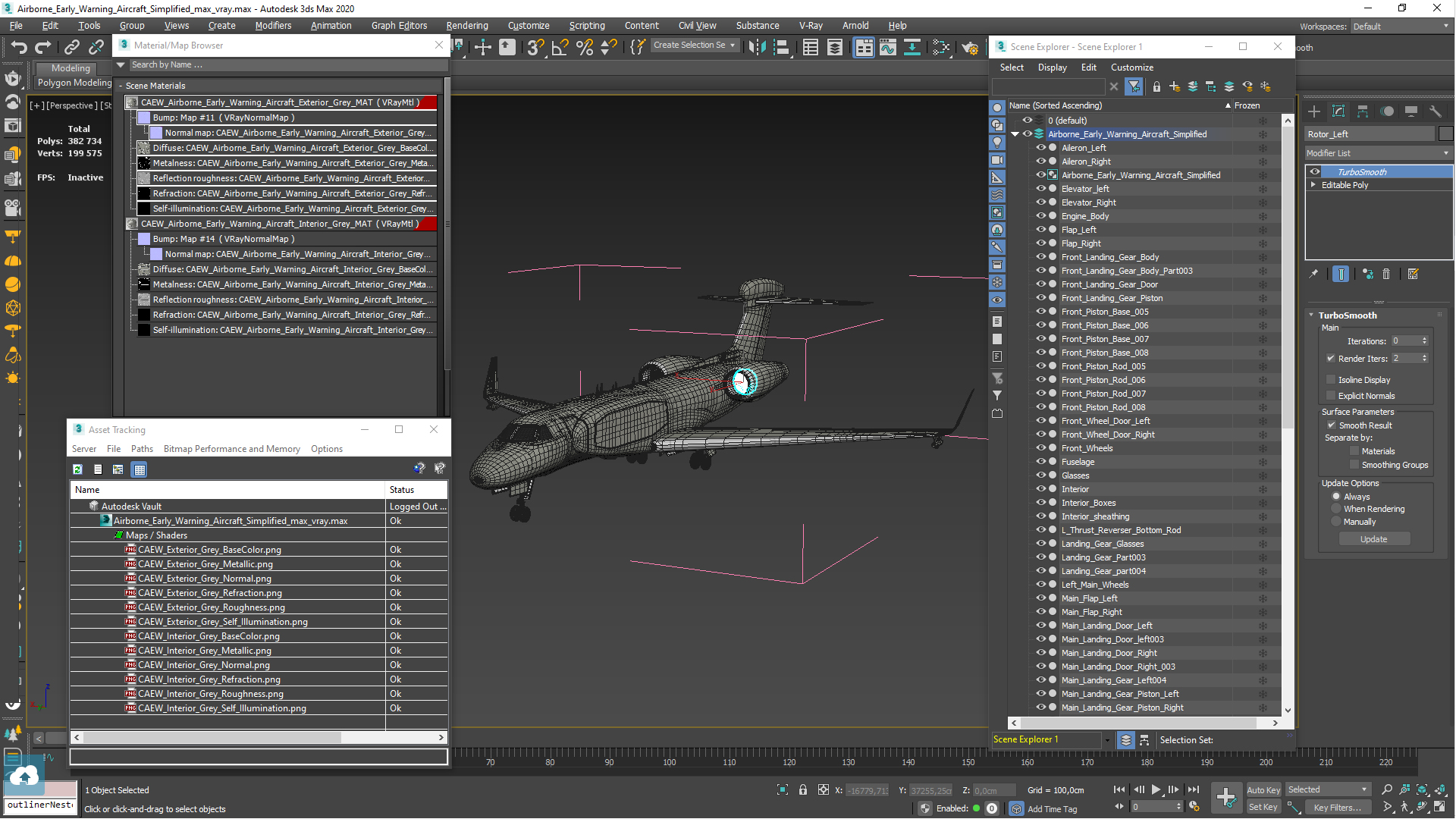This screenshot has height=819, width=1456.
Task: Remove modifier with the trash icon
Action: pyautogui.click(x=1386, y=274)
